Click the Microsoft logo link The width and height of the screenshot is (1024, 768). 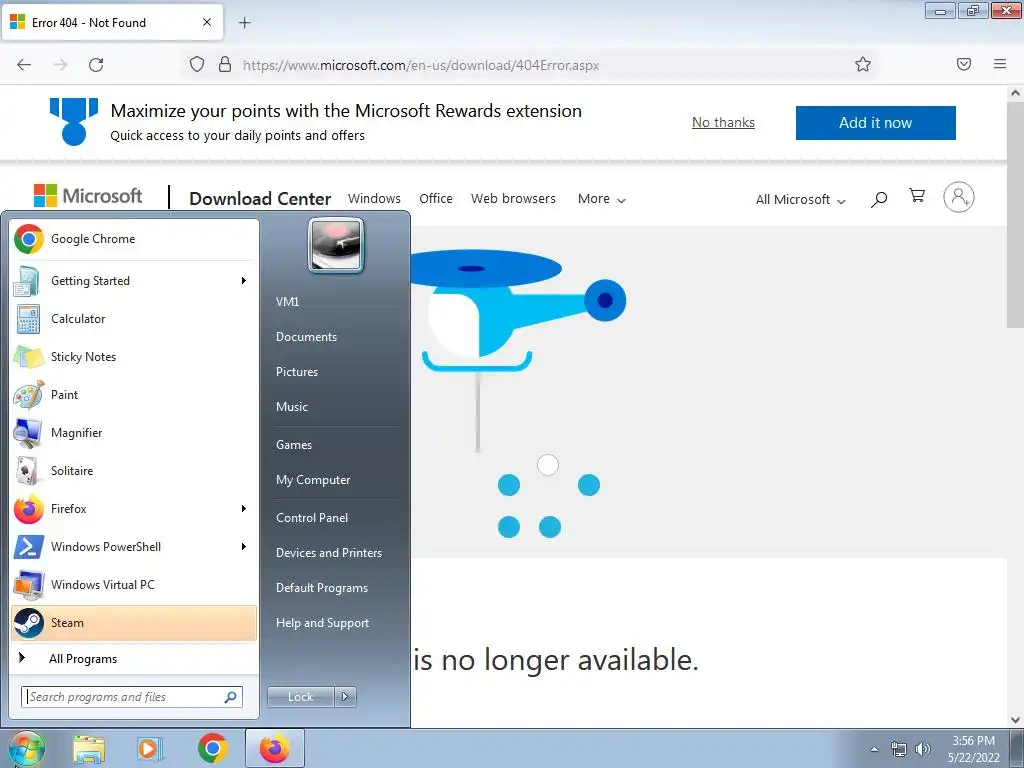click(88, 196)
